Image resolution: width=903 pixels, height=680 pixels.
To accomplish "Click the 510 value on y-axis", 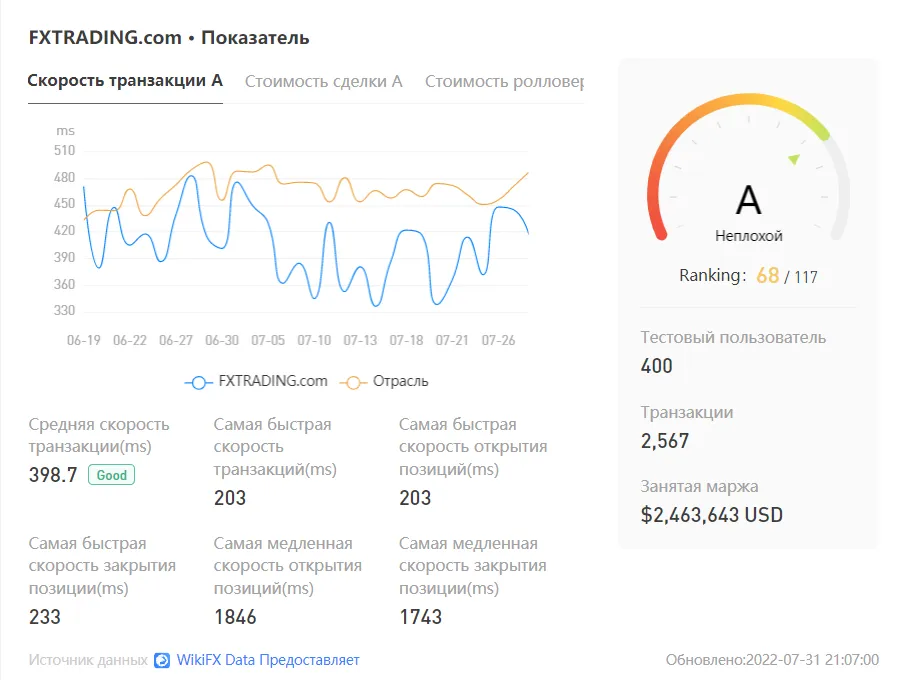I will tap(64, 151).
